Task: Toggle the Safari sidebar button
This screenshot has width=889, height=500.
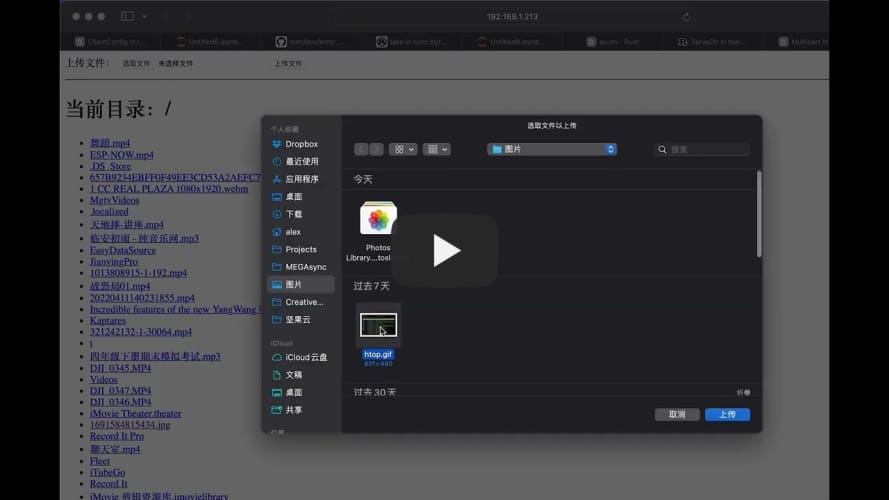Action: tap(128, 16)
